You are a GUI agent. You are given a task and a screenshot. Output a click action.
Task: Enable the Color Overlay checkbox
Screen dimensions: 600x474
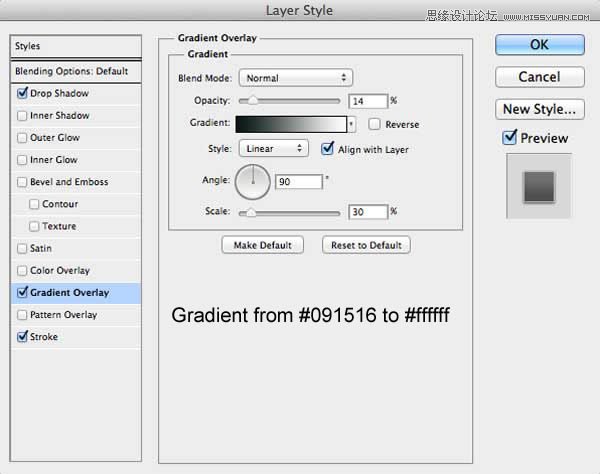pyautogui.click(x=22, y=271)
